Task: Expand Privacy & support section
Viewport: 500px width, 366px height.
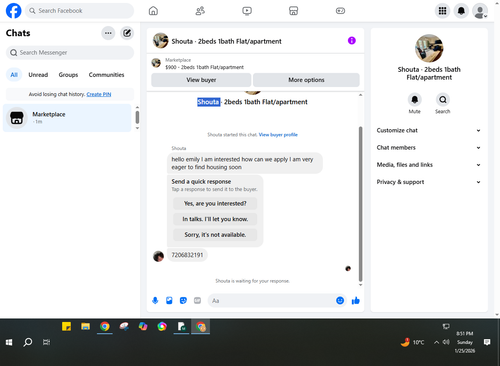Action: [429, 182]
